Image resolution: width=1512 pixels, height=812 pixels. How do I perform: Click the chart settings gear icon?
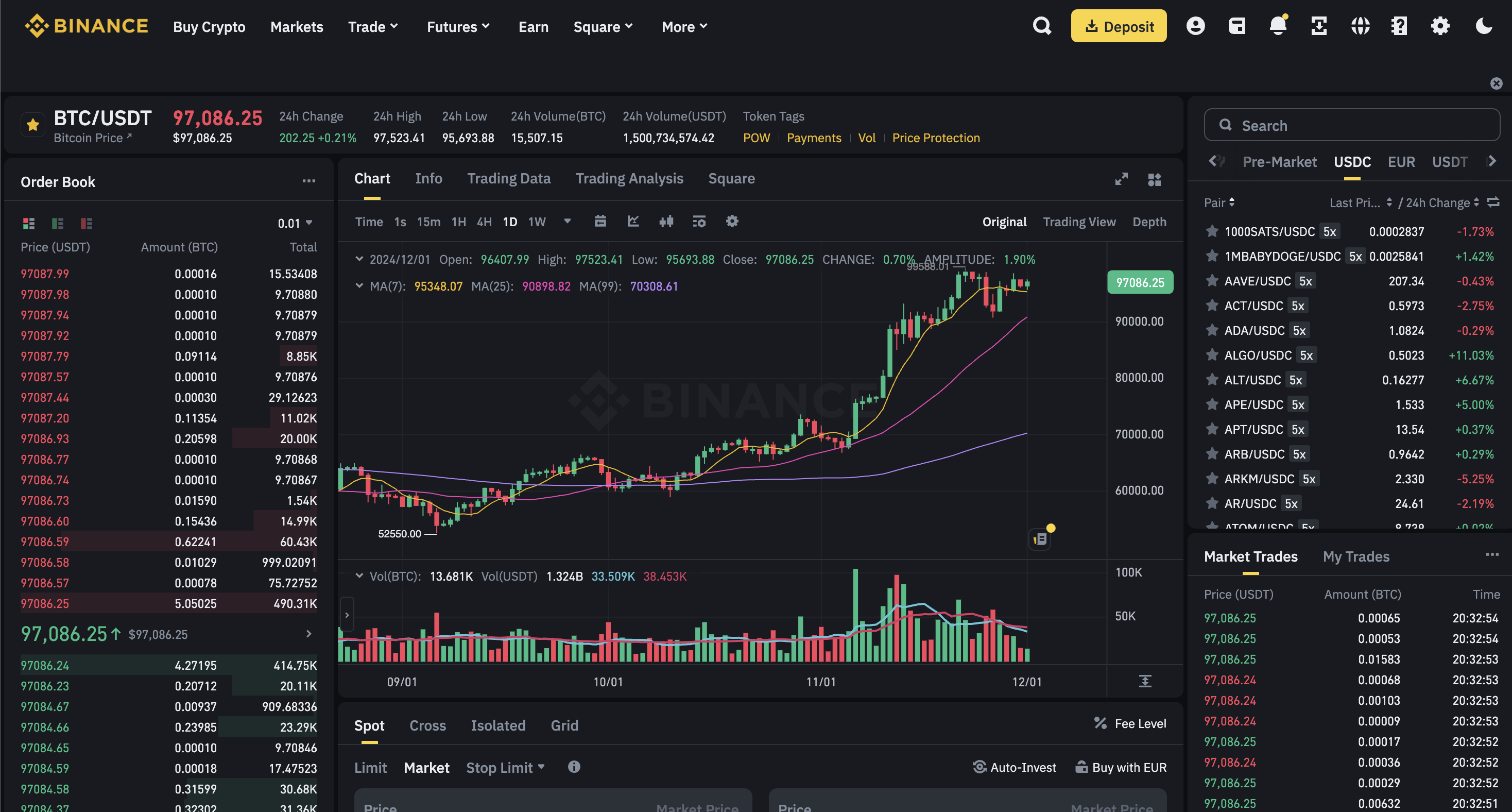tap(732, 221)
